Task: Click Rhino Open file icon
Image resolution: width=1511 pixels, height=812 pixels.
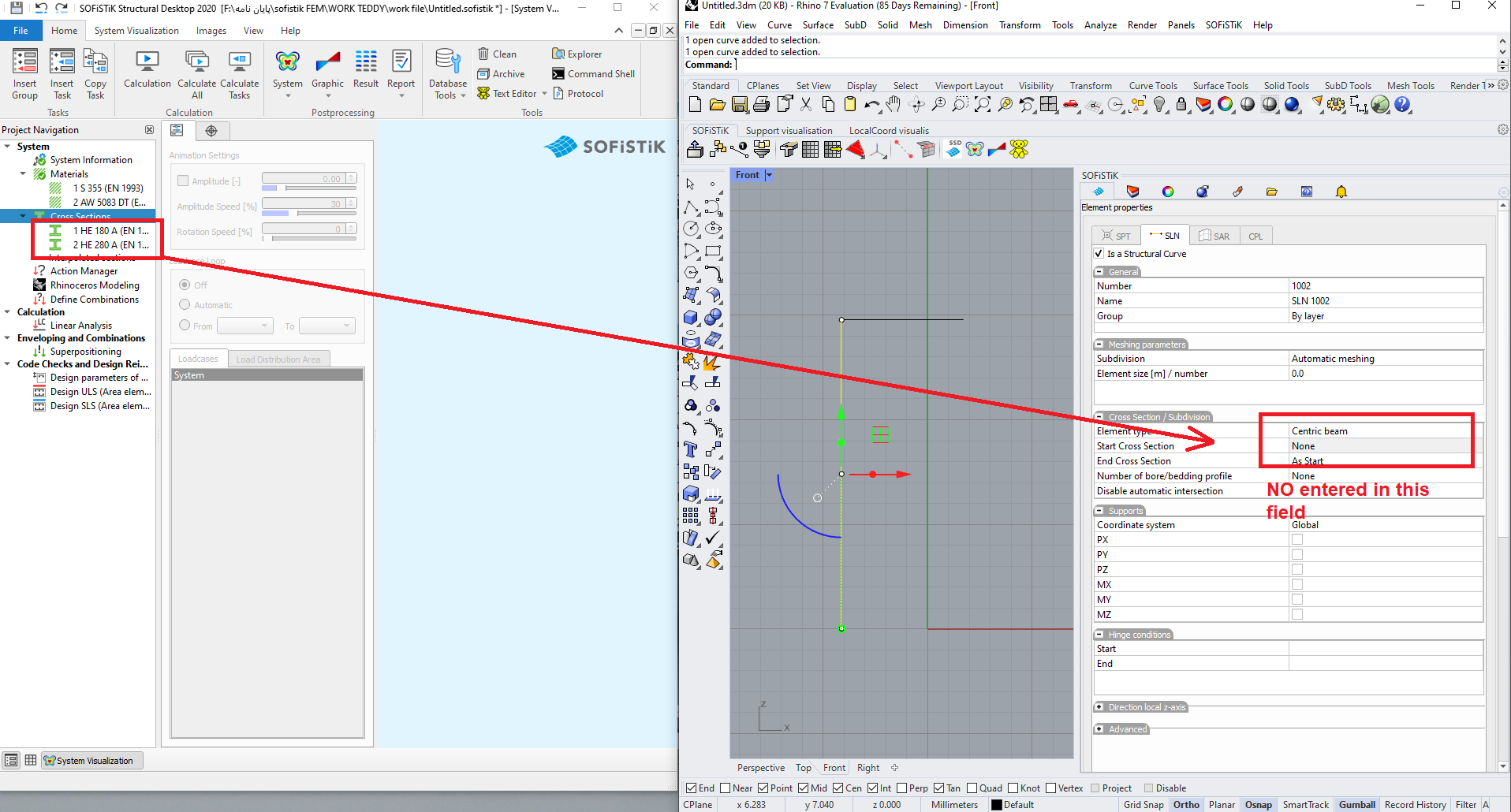Action: (x=718, y=104)
